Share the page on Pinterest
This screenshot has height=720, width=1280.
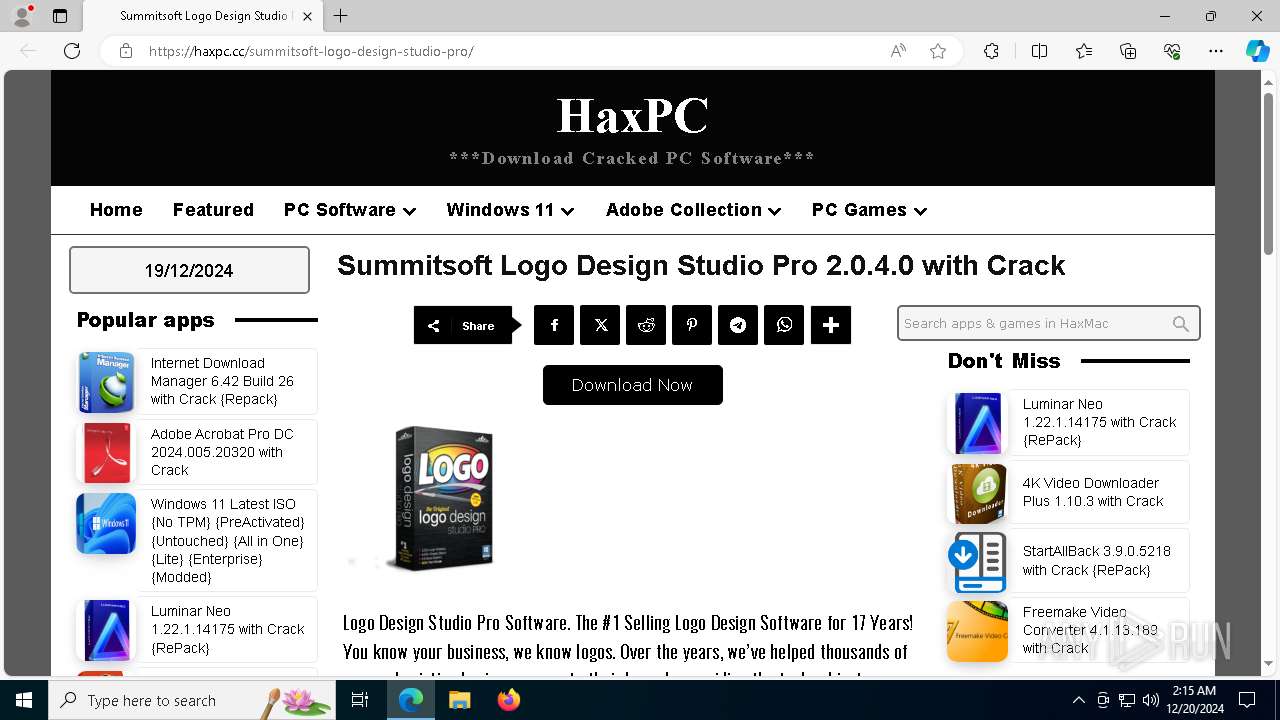coord(692,325)
